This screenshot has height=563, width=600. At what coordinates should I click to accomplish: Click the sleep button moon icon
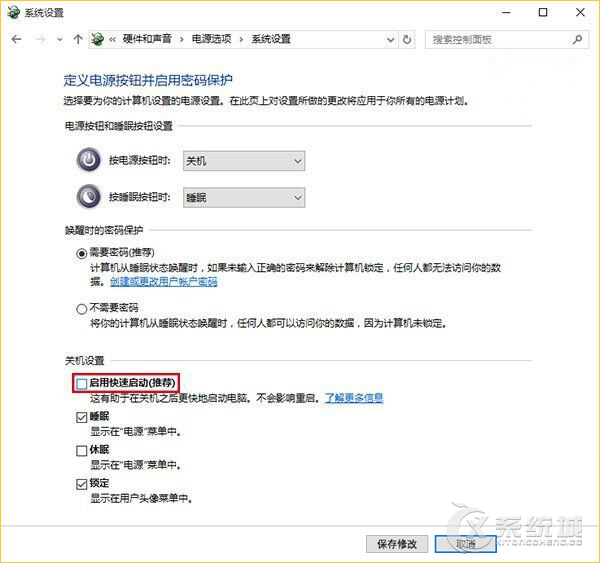pos(89,197)
